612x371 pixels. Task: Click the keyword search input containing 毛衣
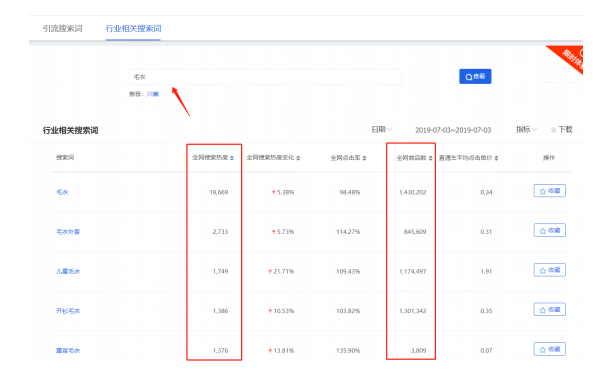(x=265, y=77)
